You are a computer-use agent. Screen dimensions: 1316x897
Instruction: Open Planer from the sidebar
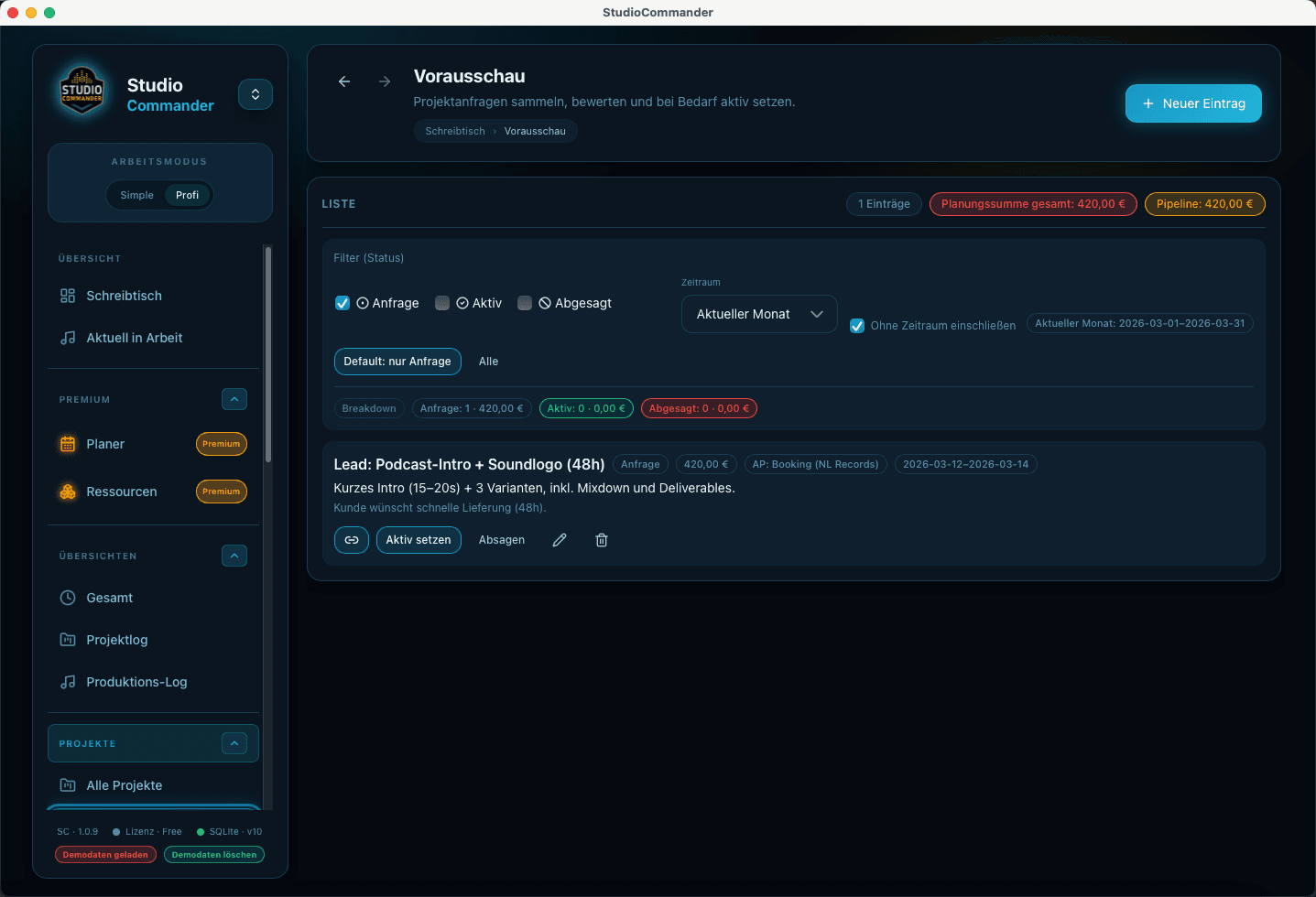[105, 444]
